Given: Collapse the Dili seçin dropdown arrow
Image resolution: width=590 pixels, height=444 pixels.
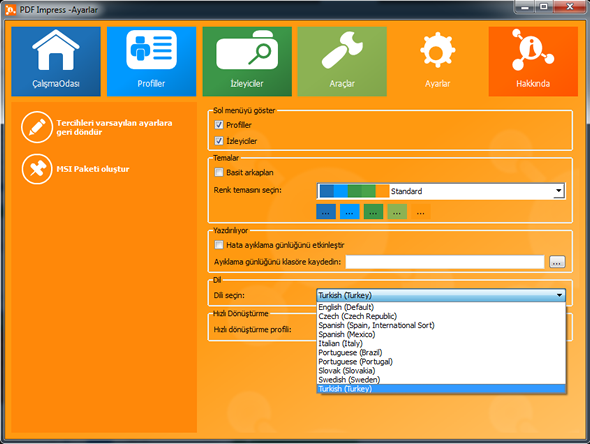Looking at the screenshot, I should [560, 295].
